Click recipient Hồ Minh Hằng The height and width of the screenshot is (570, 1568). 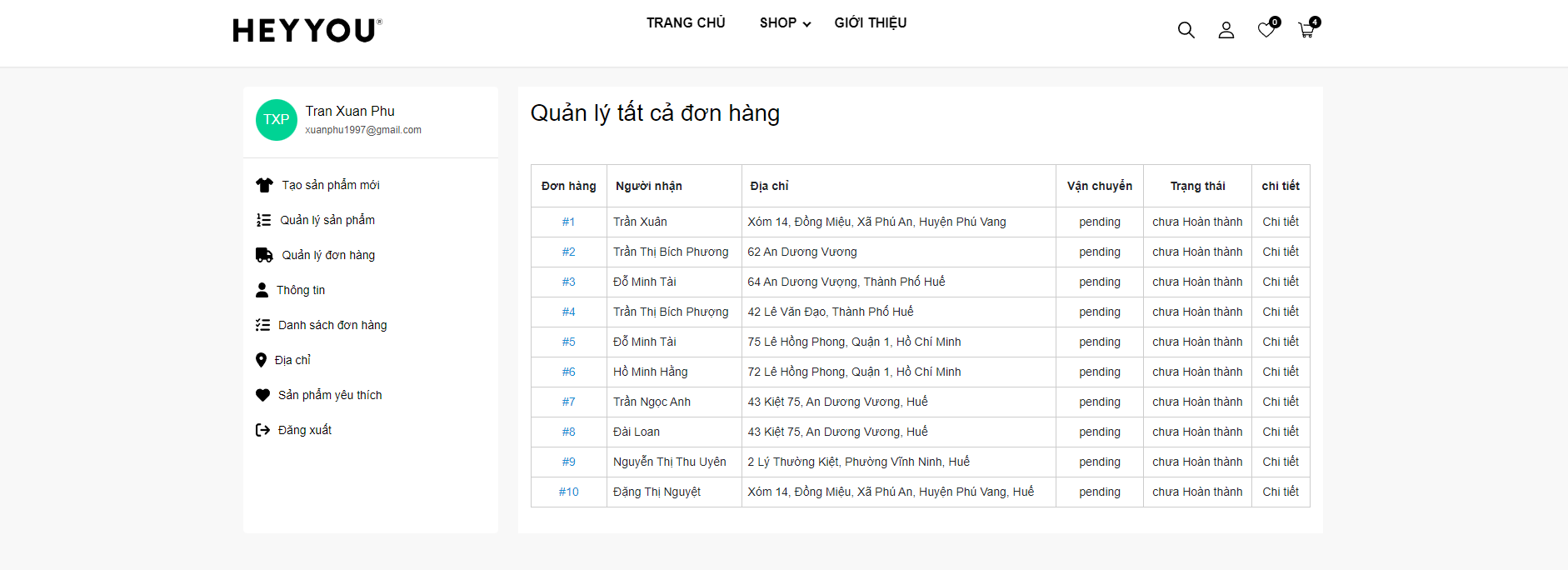click(x=651, y=372)
